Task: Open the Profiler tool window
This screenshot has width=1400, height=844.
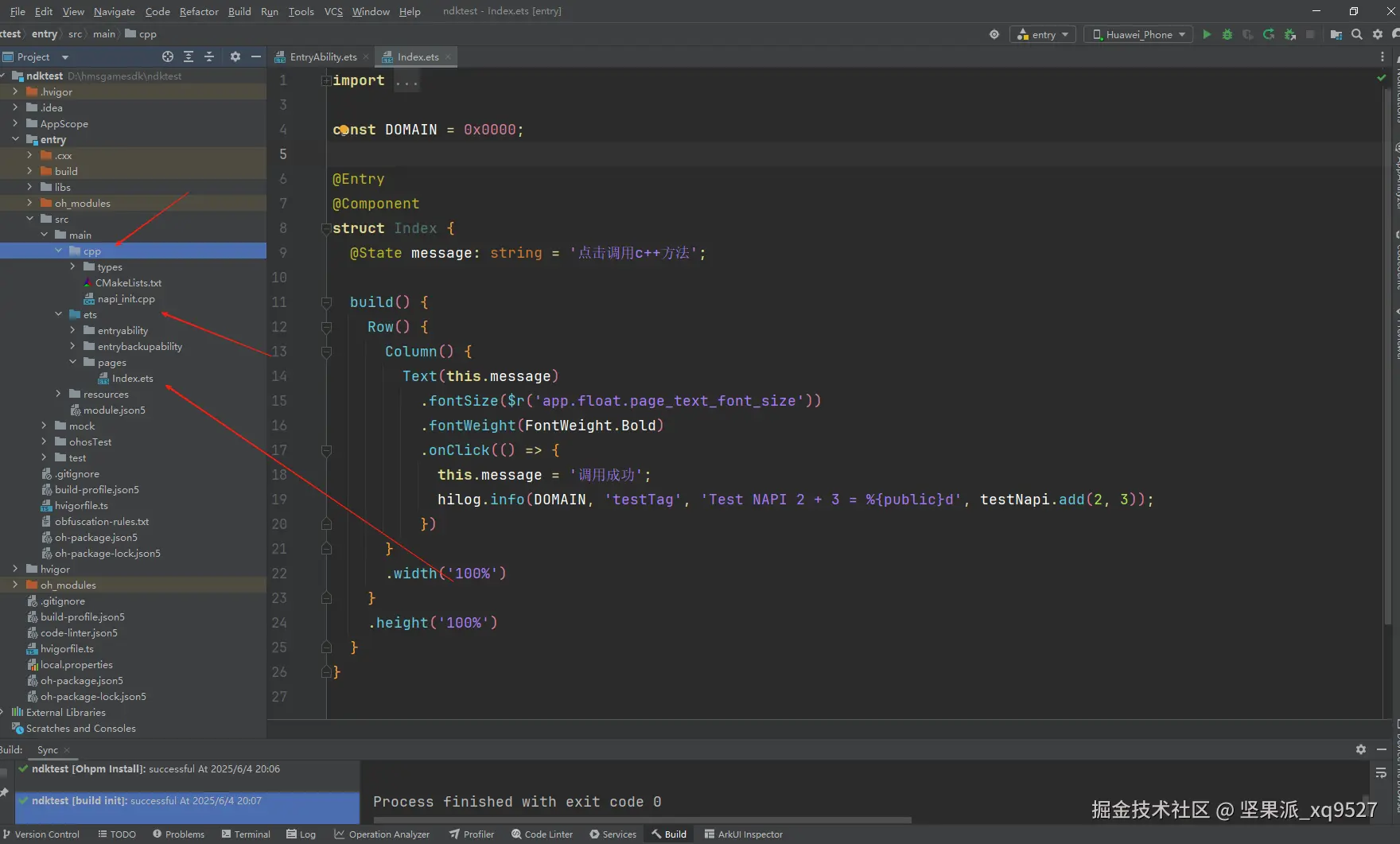Action: 472,834
